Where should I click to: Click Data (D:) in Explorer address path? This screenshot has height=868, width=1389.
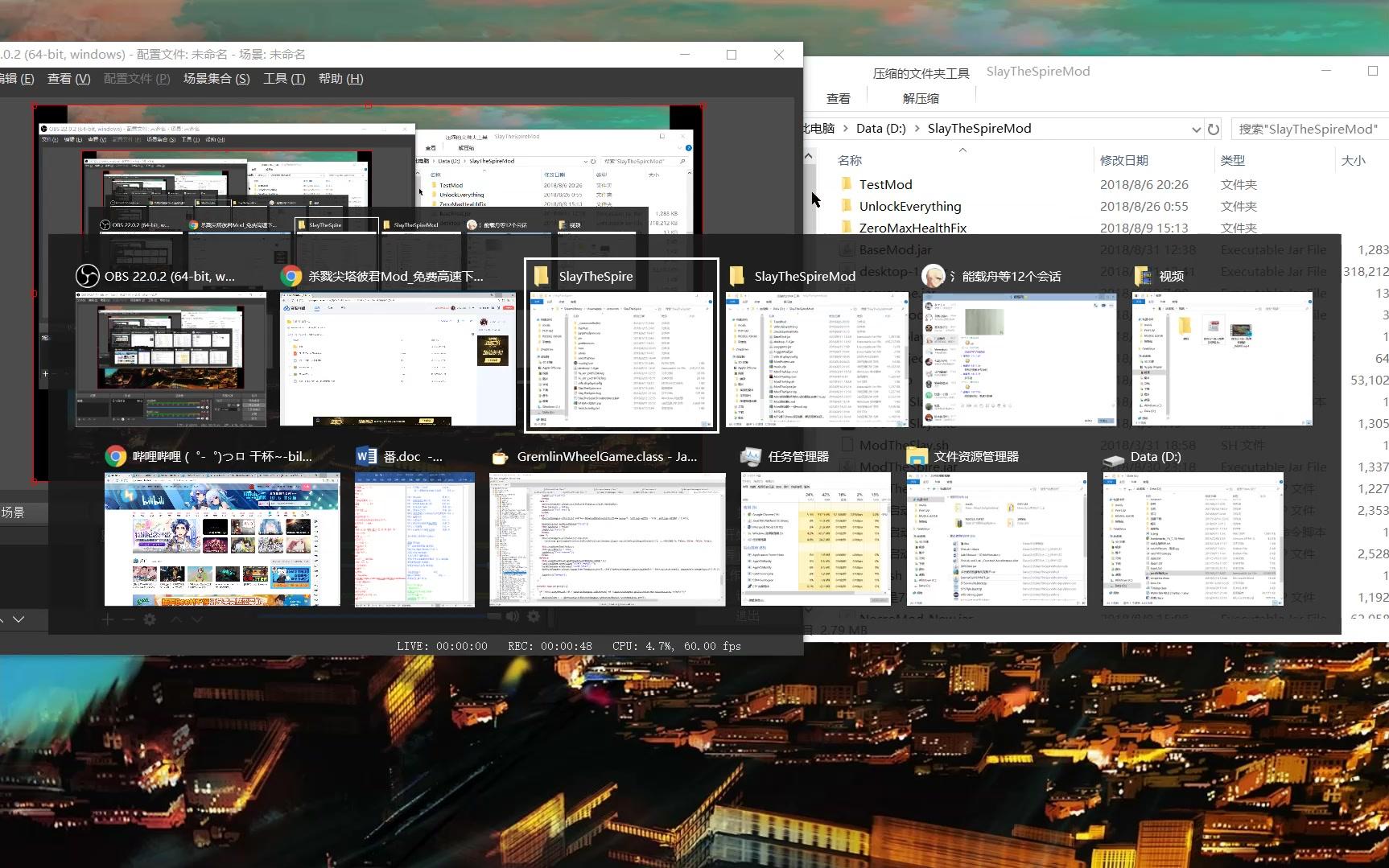(880, 128)
